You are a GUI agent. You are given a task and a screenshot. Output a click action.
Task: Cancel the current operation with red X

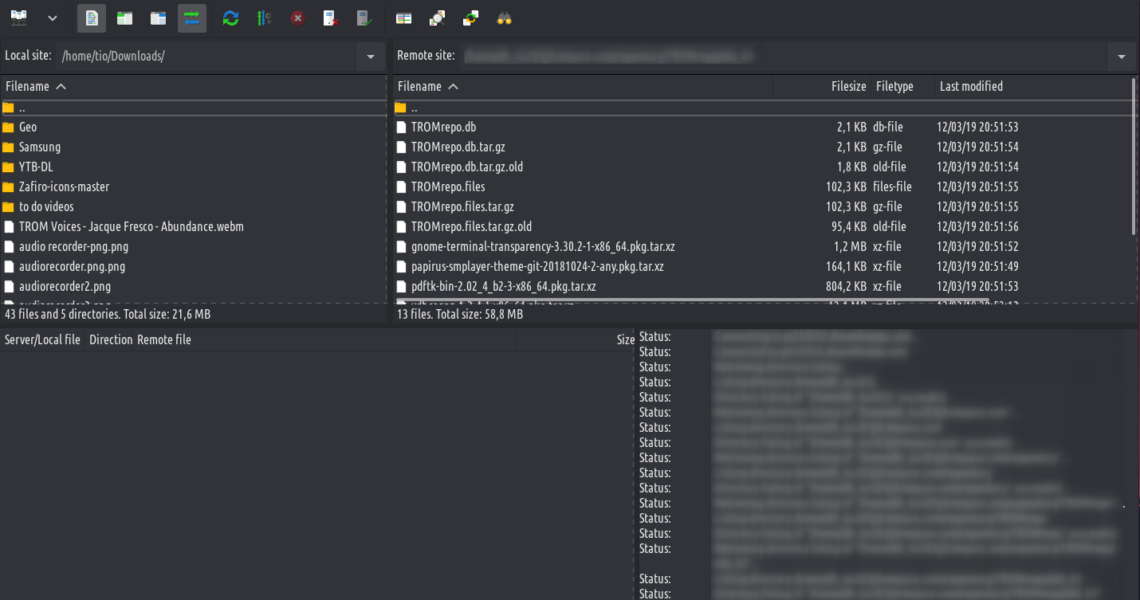[298, 18]
